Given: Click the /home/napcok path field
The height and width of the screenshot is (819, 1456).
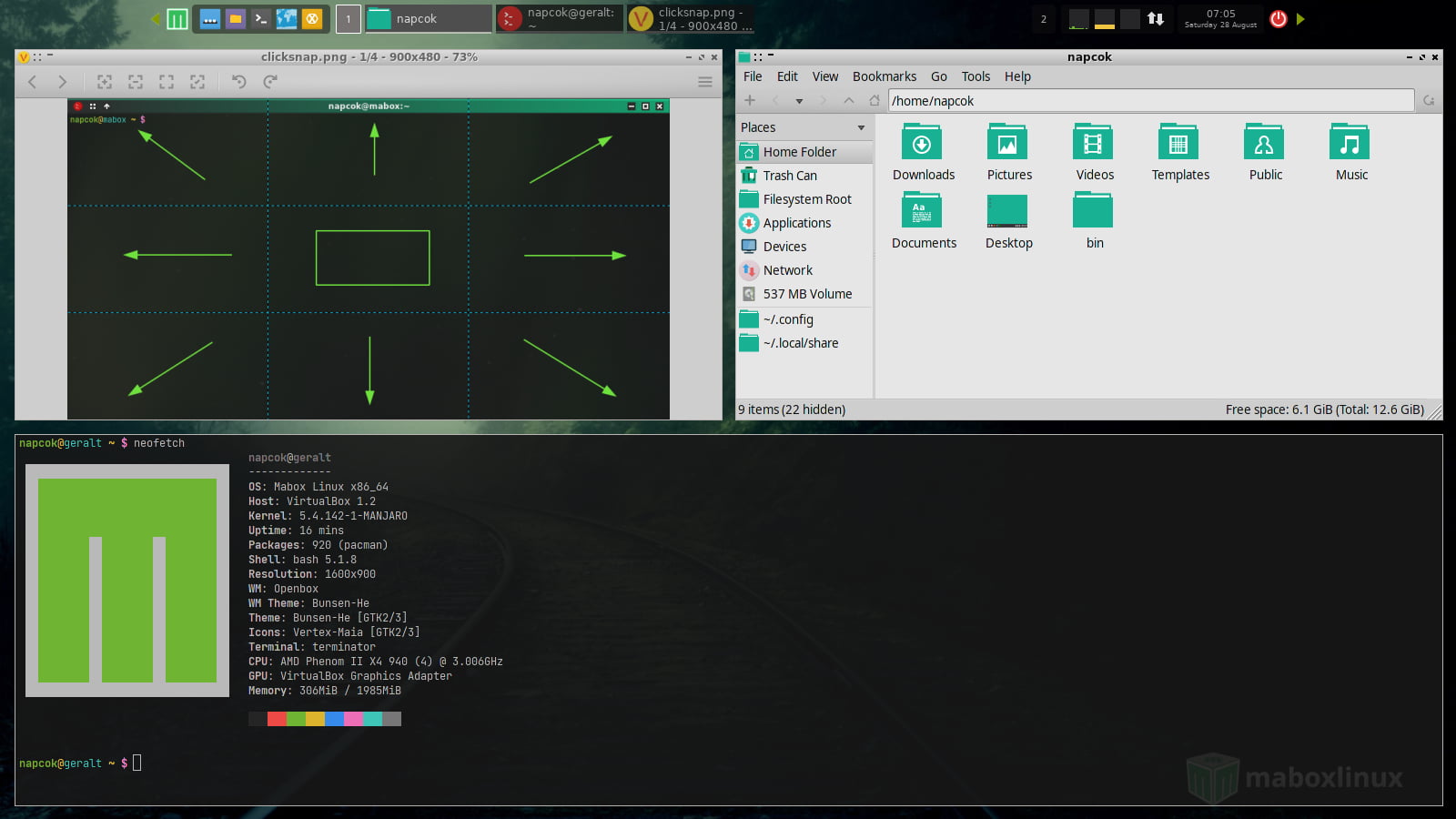Looking at the screenshot, I should coord(1151,101).
